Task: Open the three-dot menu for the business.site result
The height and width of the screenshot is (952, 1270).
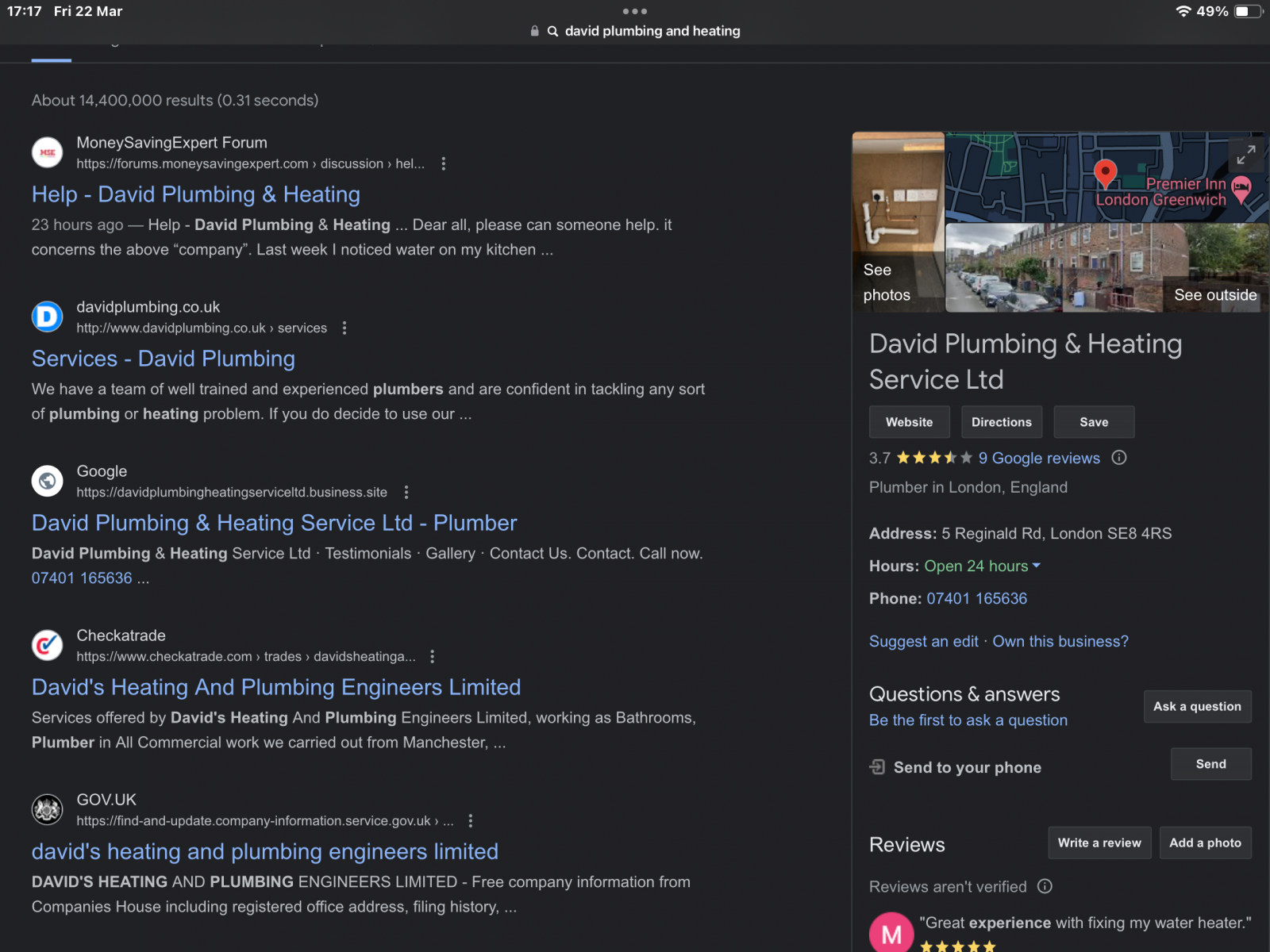Action: 406,492
